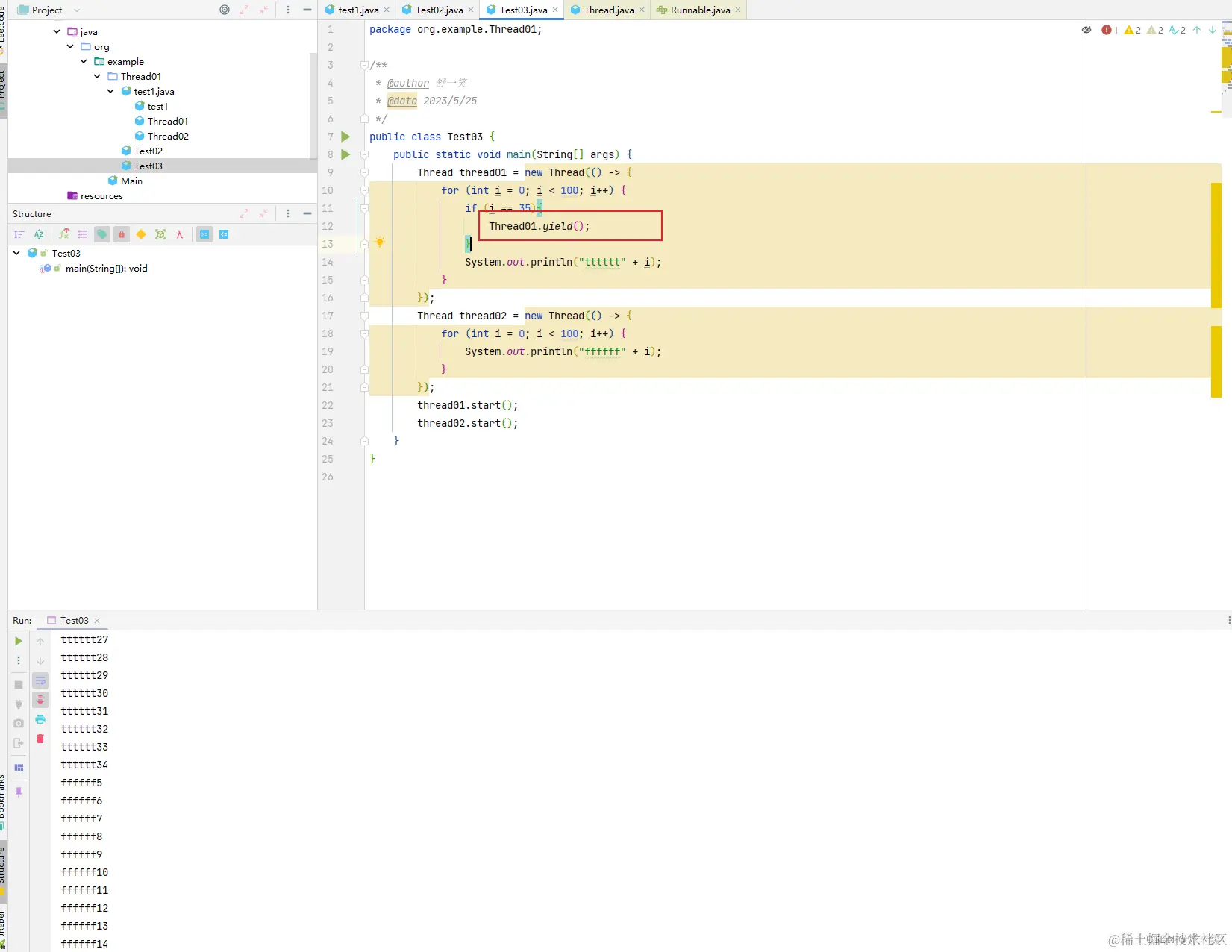Collapse the org package

tap(70, 46)
